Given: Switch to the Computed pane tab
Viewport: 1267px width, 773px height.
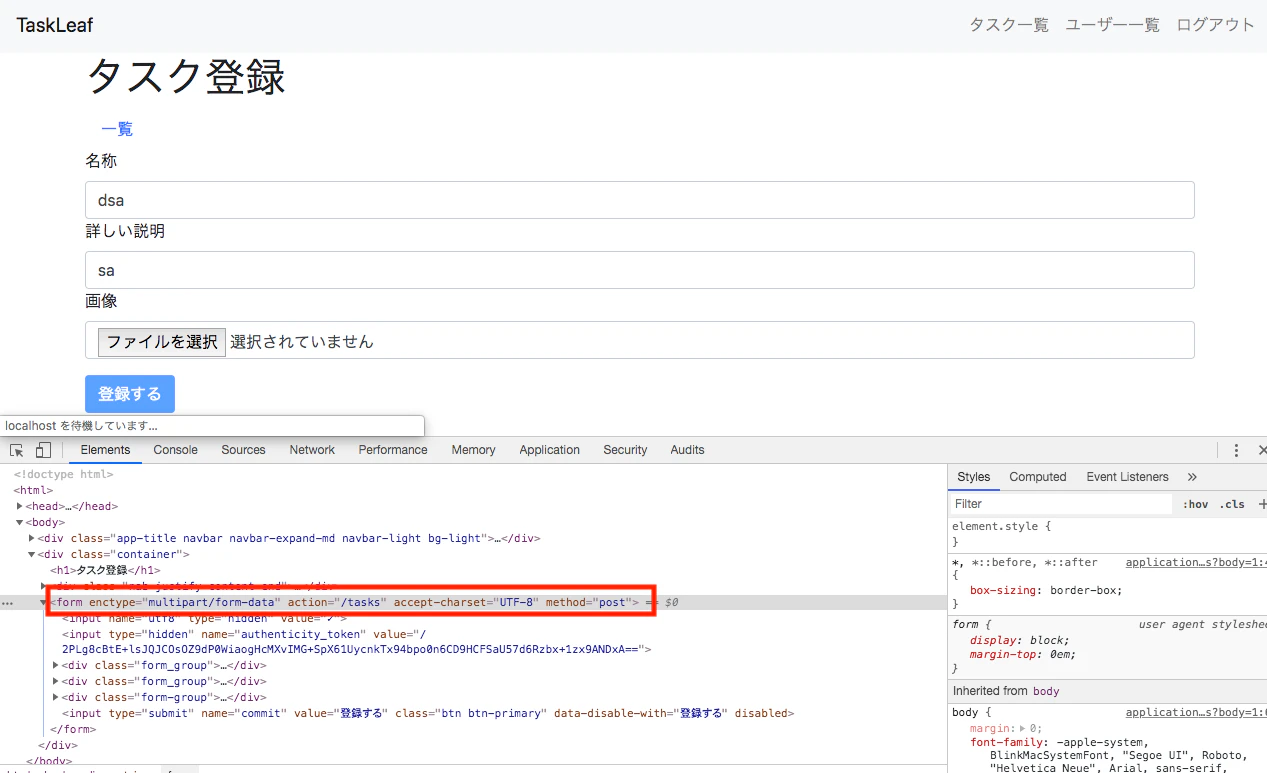Looking at the screenshot, I should 1038,477.
